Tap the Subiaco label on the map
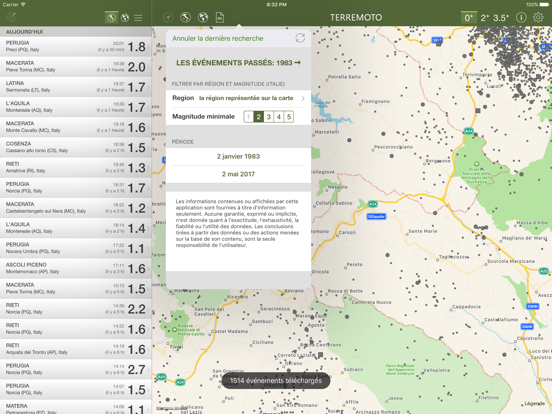 (353, 369)
